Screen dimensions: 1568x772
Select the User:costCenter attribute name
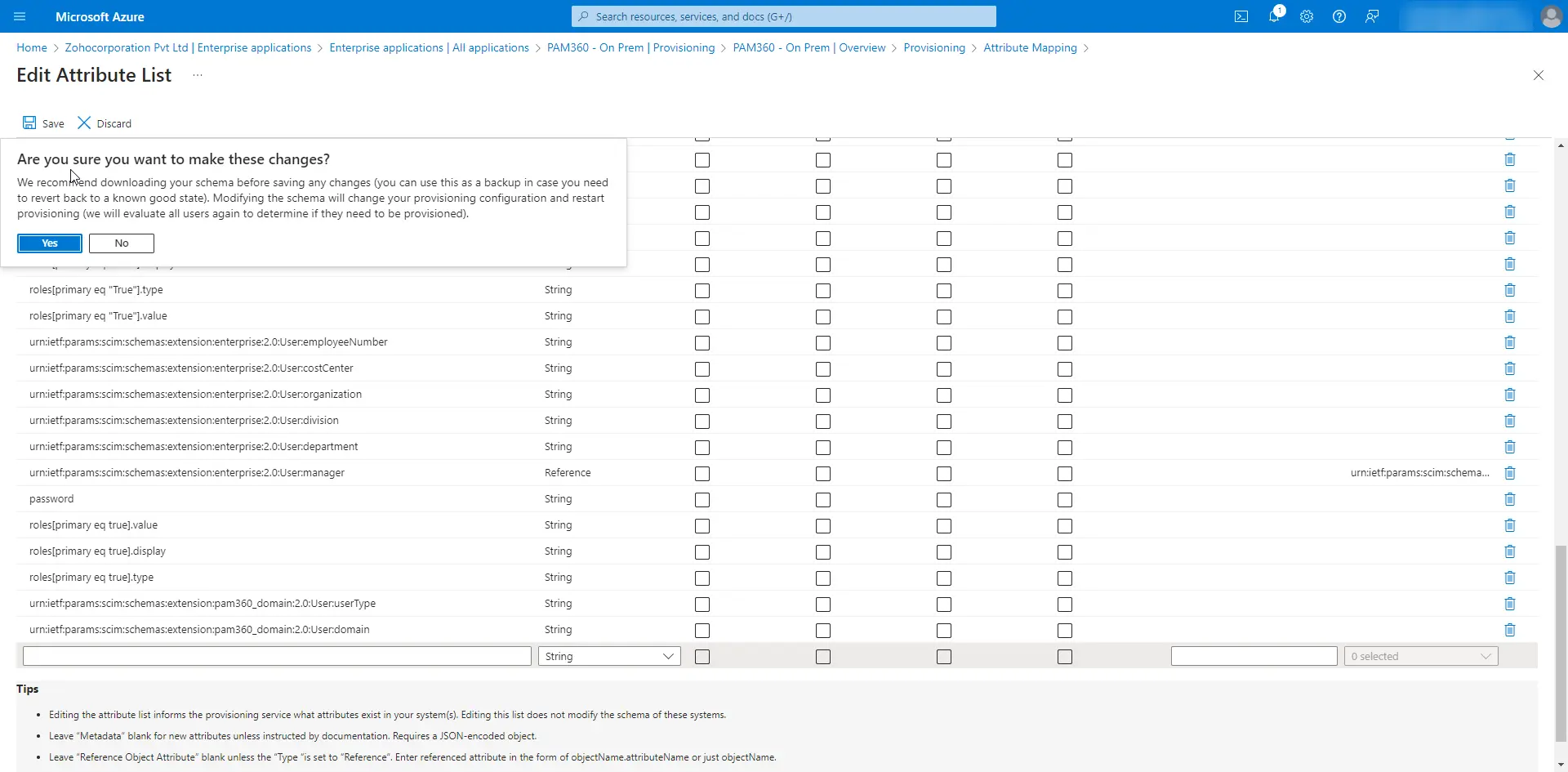(x=191, y=368)
